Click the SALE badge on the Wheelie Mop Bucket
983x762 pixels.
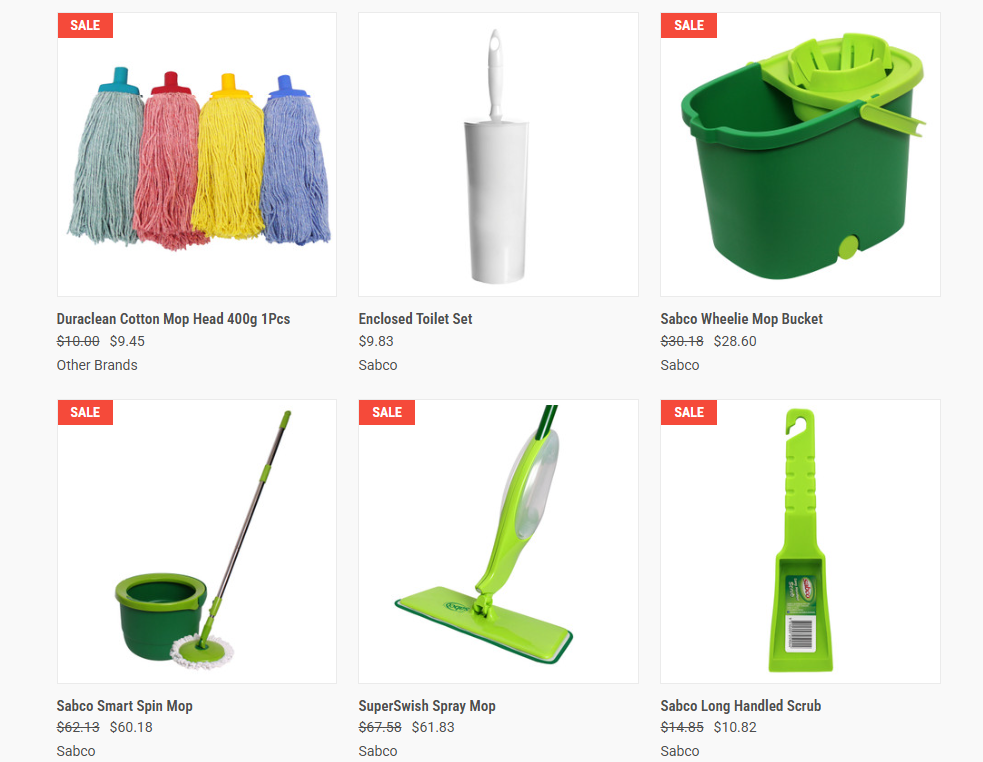click(688, 25)
